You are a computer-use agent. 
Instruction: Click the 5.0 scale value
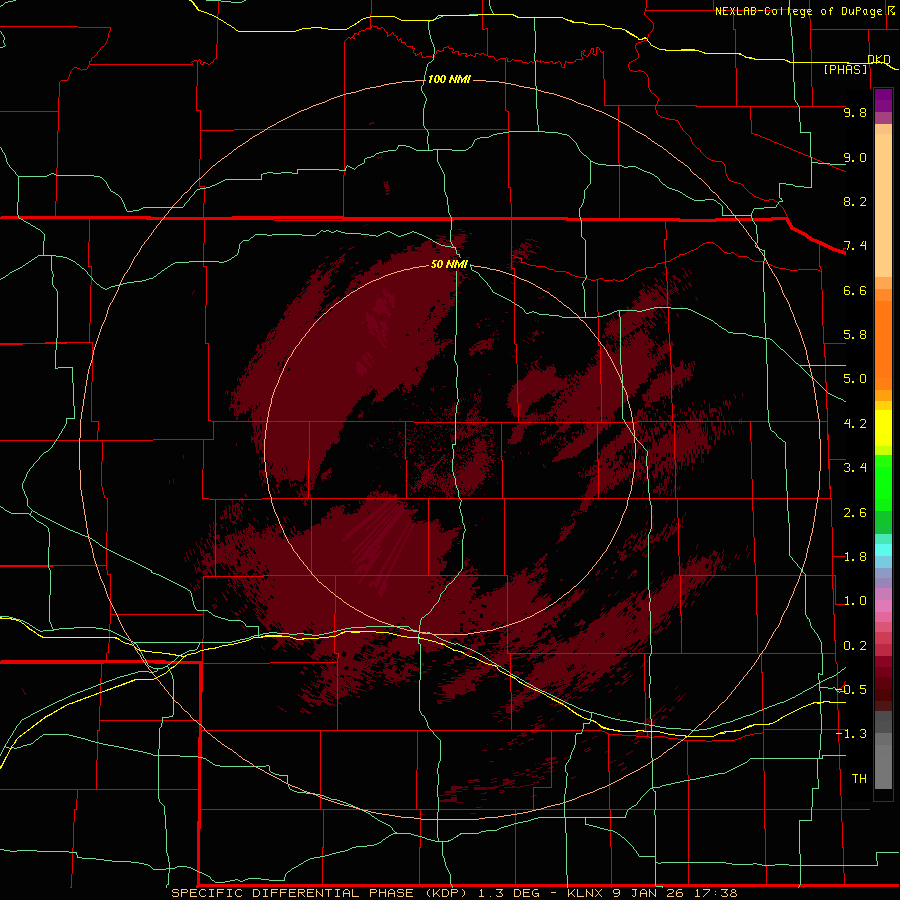pyautogui.click(x=855, y=379)
